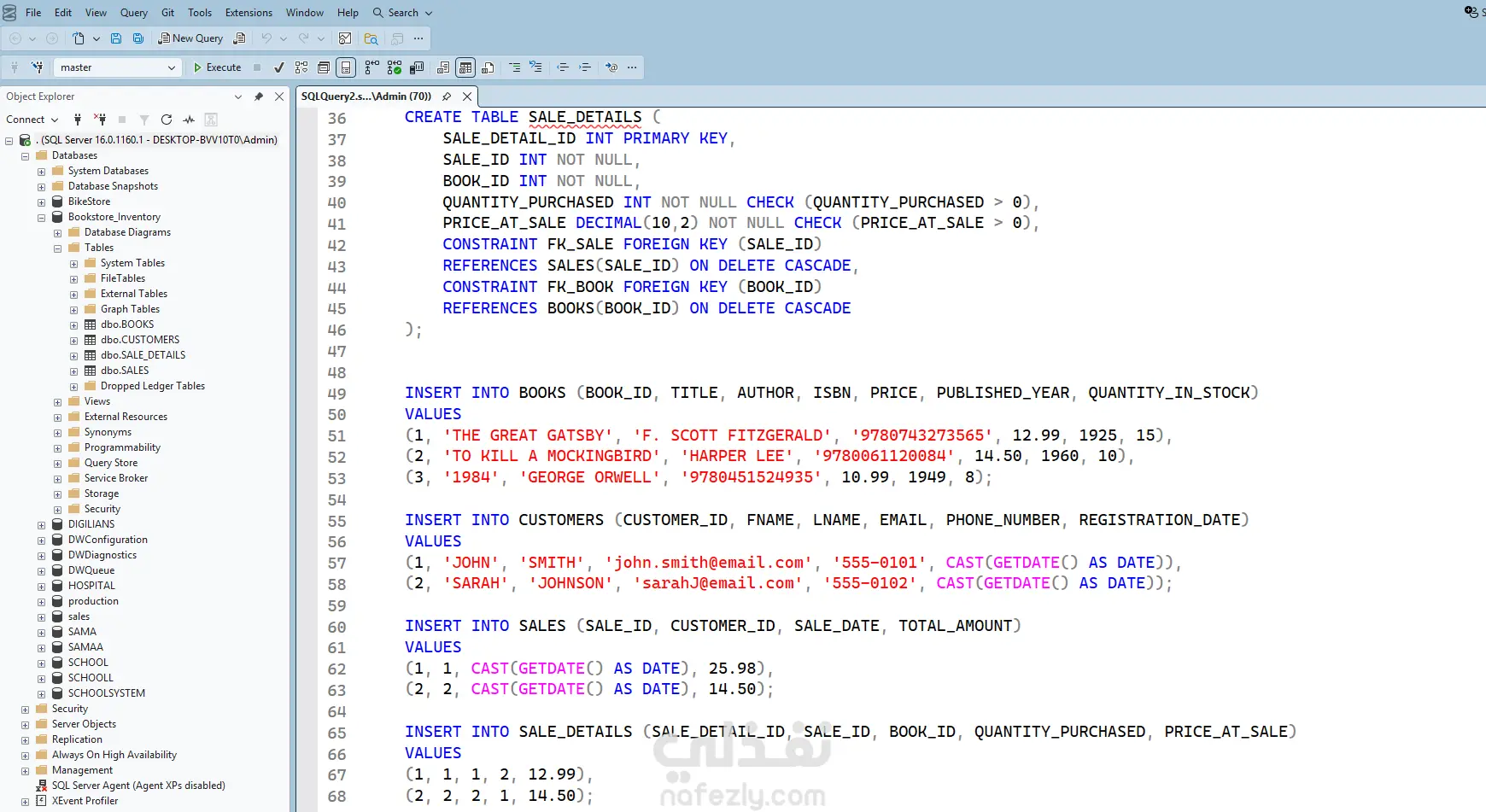1486x812 pixels.
Task: Select dbo.CUSTOMERS table
Action: point(140,340)
